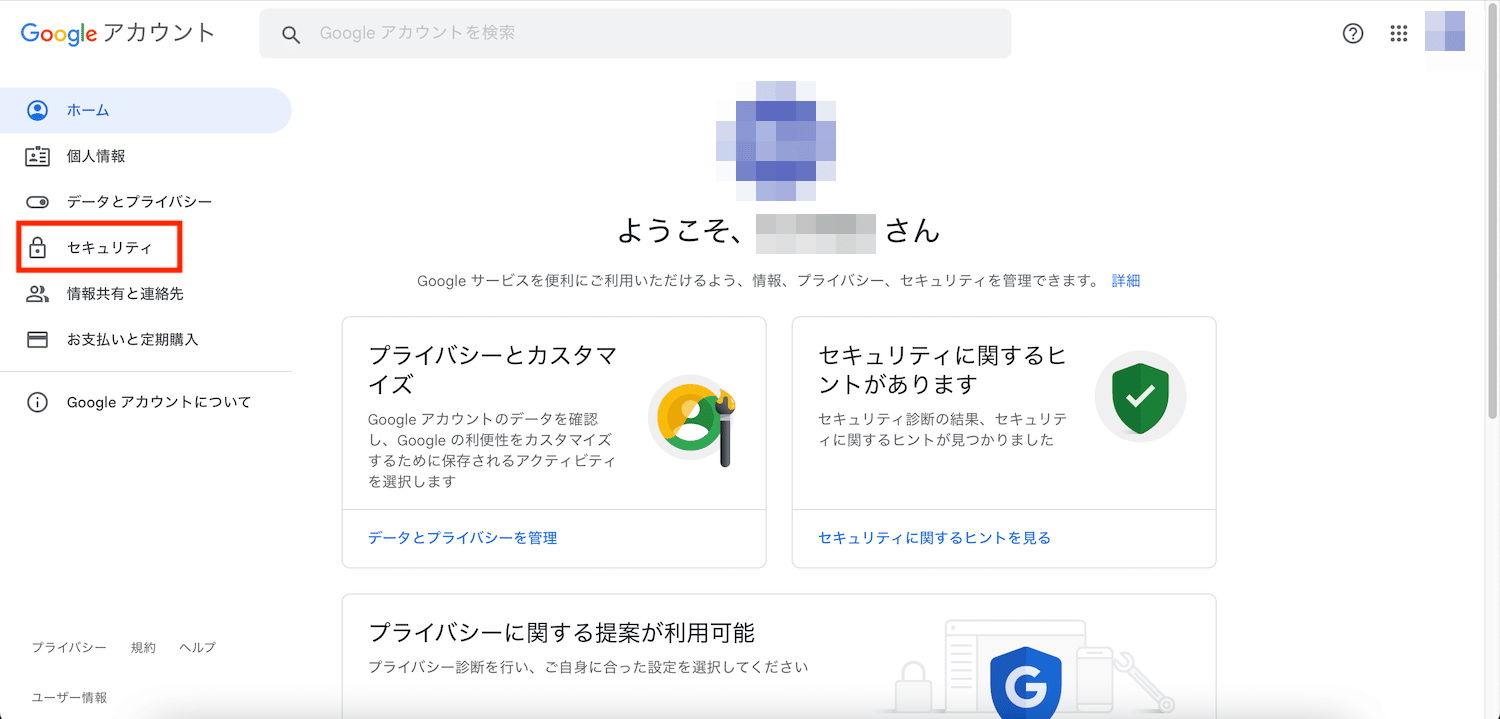Click the 詳細 link

[x=1126, y=281]
